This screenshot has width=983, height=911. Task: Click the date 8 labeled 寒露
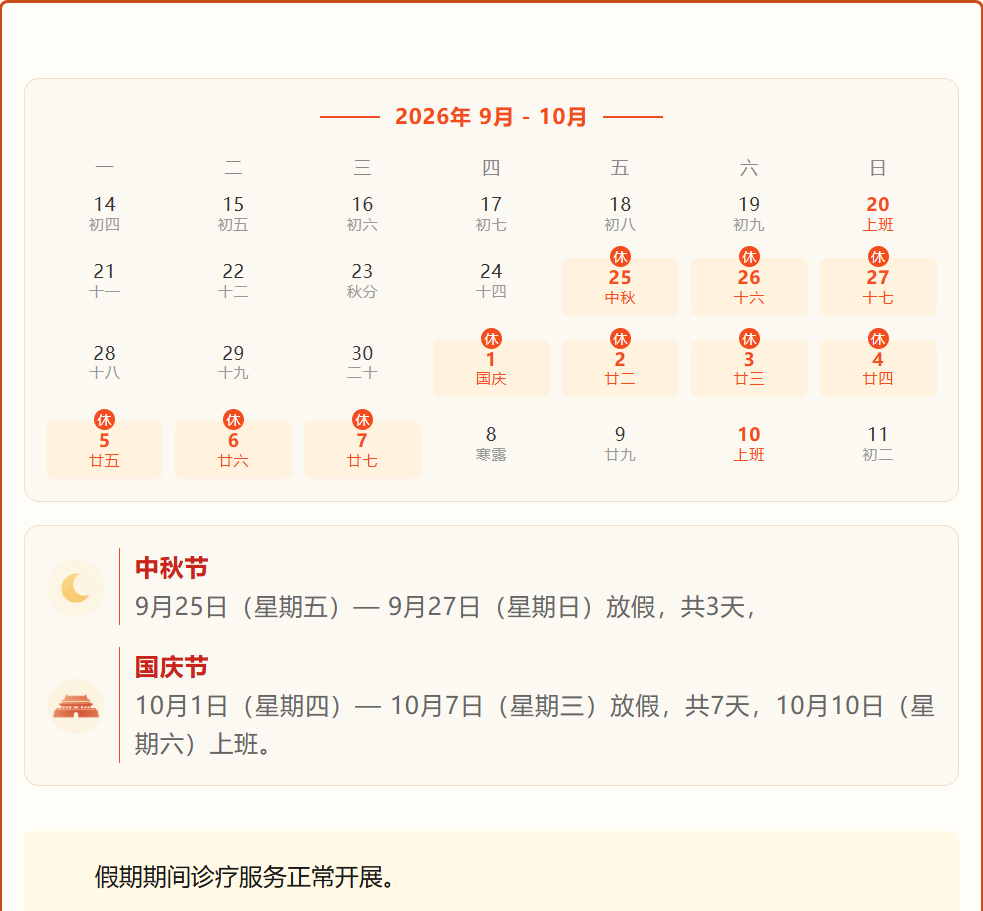(x=491, y=444)
